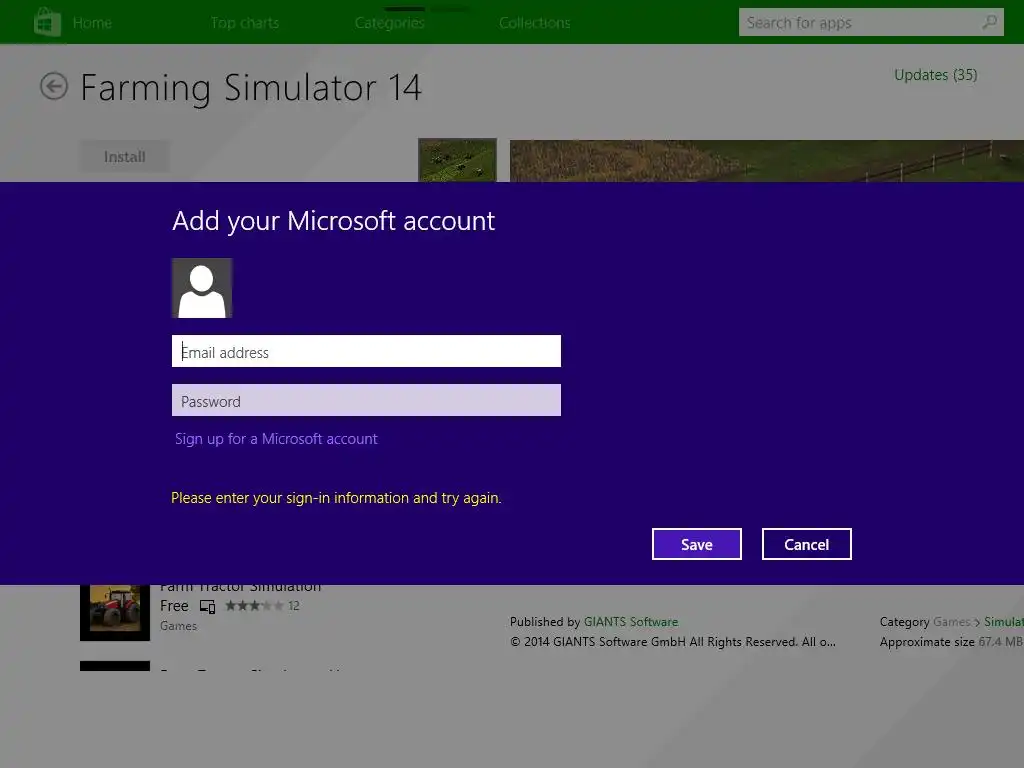
Task: Click the copyright 2014 GIANTS Software text
Action: [673, 642]
